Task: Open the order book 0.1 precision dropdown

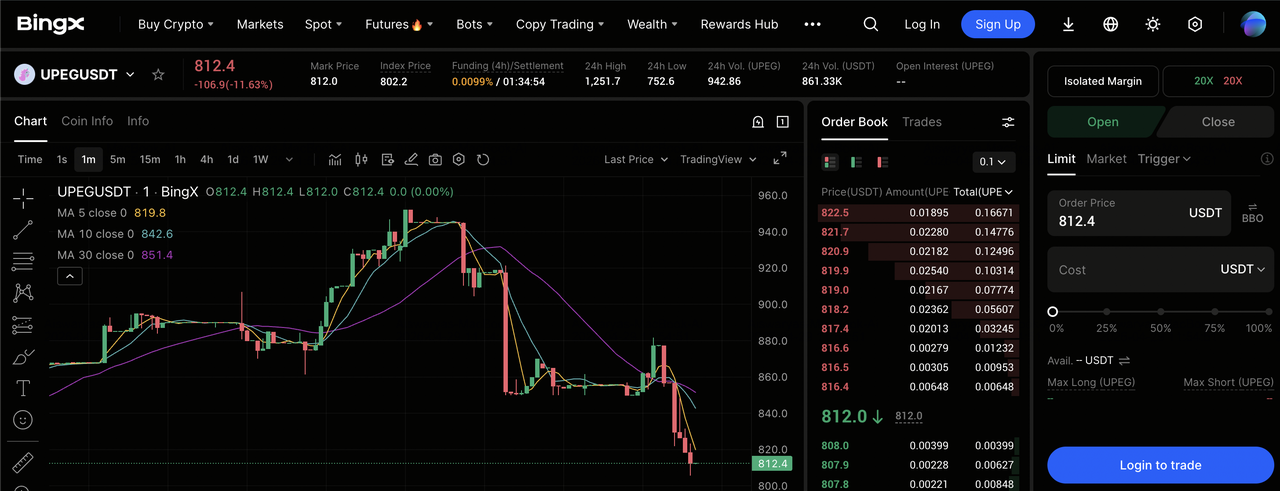Action: 994,162
